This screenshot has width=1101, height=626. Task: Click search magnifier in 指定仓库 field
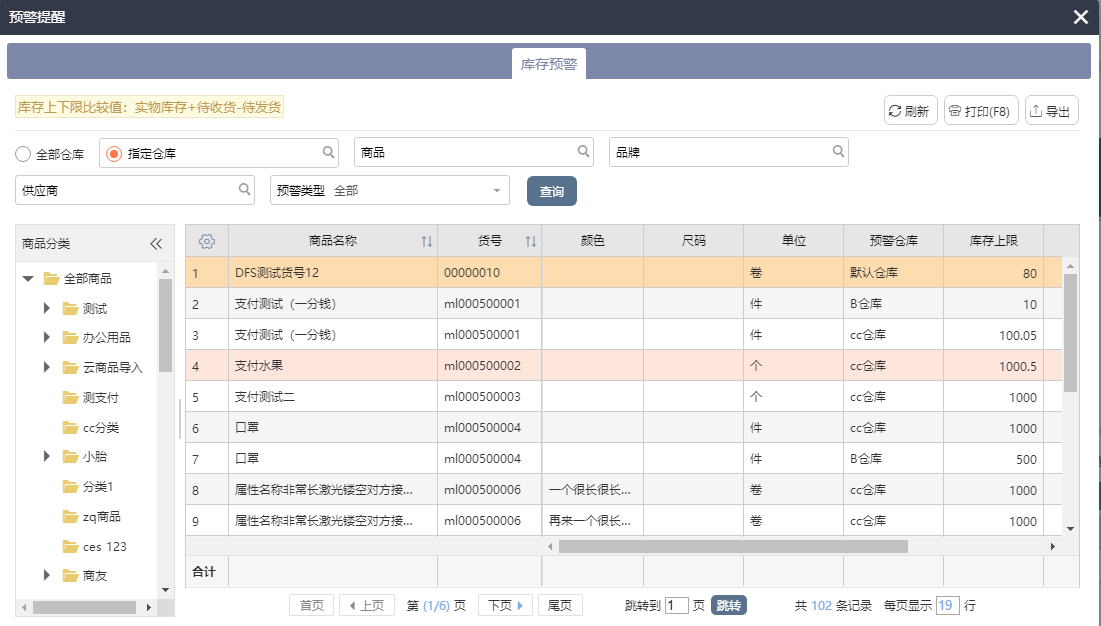coord(328,152)
